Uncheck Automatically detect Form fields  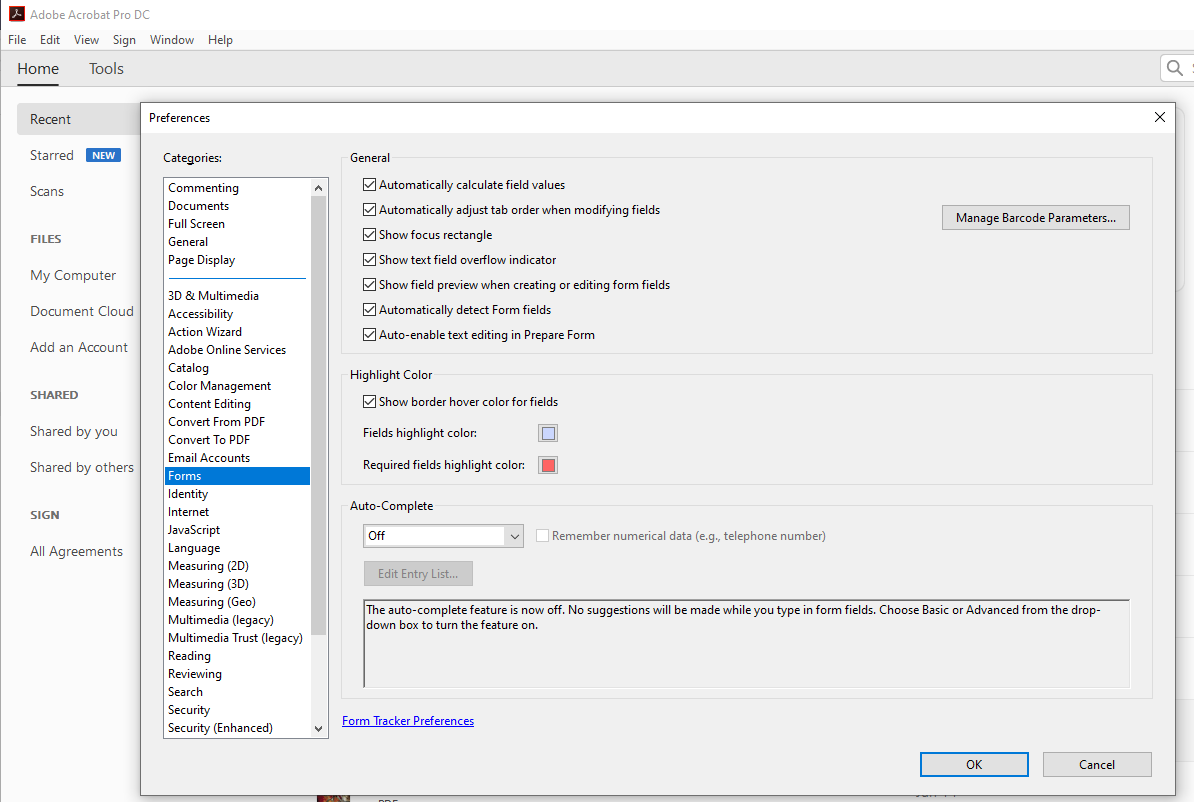click(x=369, y=309)
